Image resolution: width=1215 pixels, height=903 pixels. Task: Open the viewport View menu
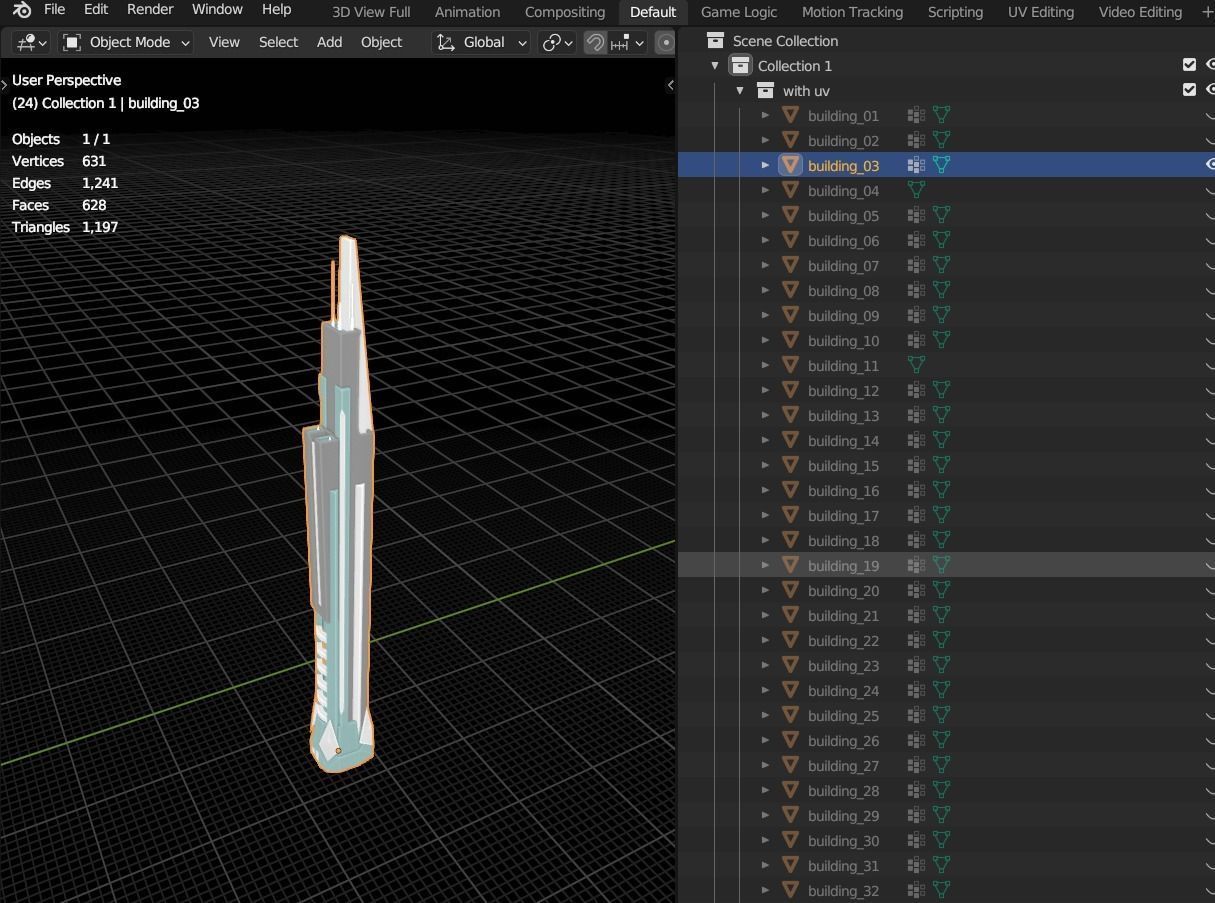click(x=224, y=42)
